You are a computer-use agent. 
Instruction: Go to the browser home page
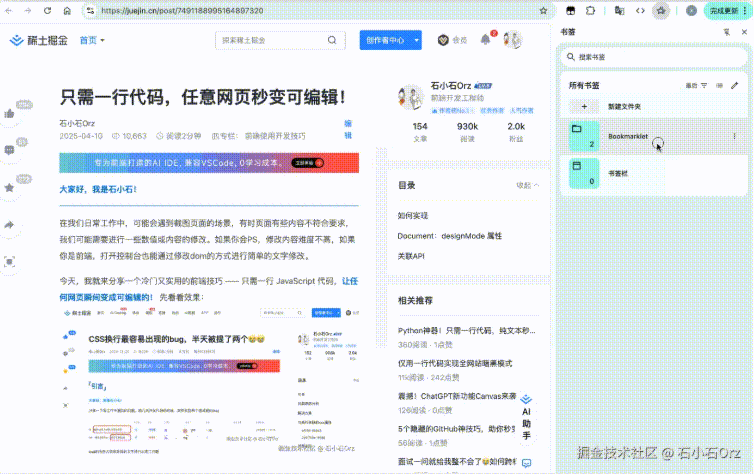[67, 11]
